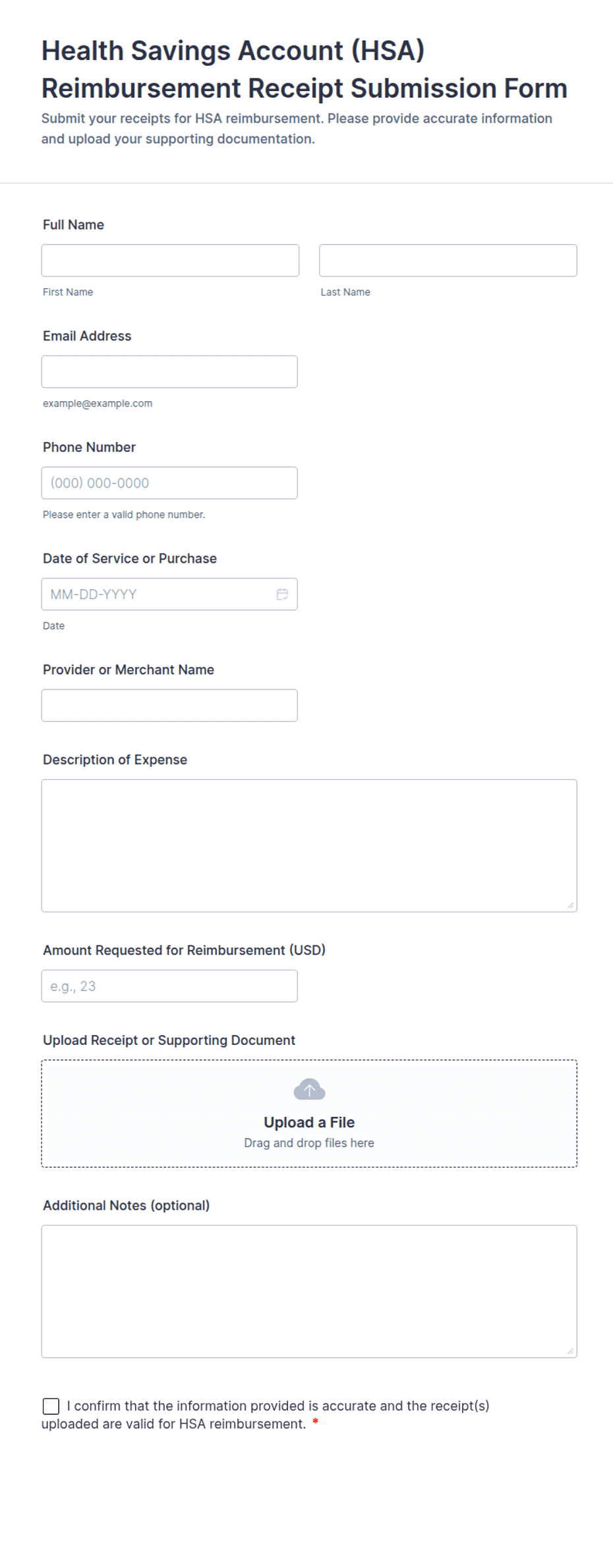The image size is (613, 1568).
Task: Click inside the Additional Notes textarea
Action: (309, 1292)
